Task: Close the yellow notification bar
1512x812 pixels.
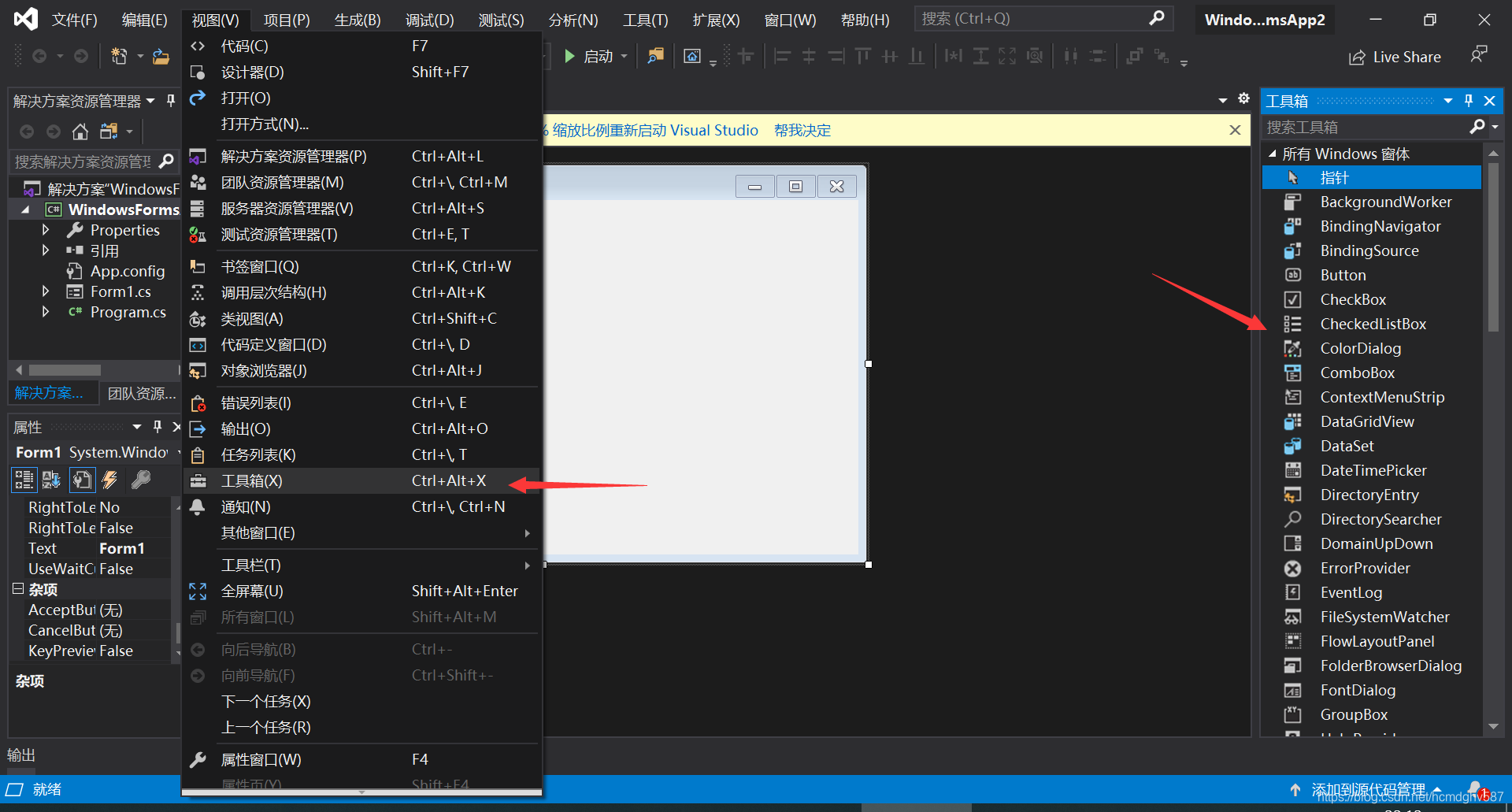Action: click(x=1236, y=130)
